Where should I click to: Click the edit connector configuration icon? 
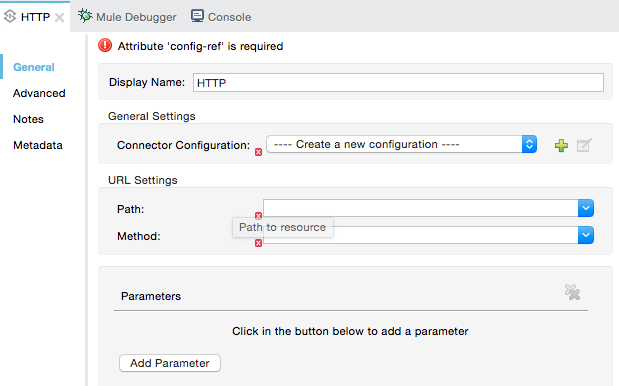click(x=584, y=145)
